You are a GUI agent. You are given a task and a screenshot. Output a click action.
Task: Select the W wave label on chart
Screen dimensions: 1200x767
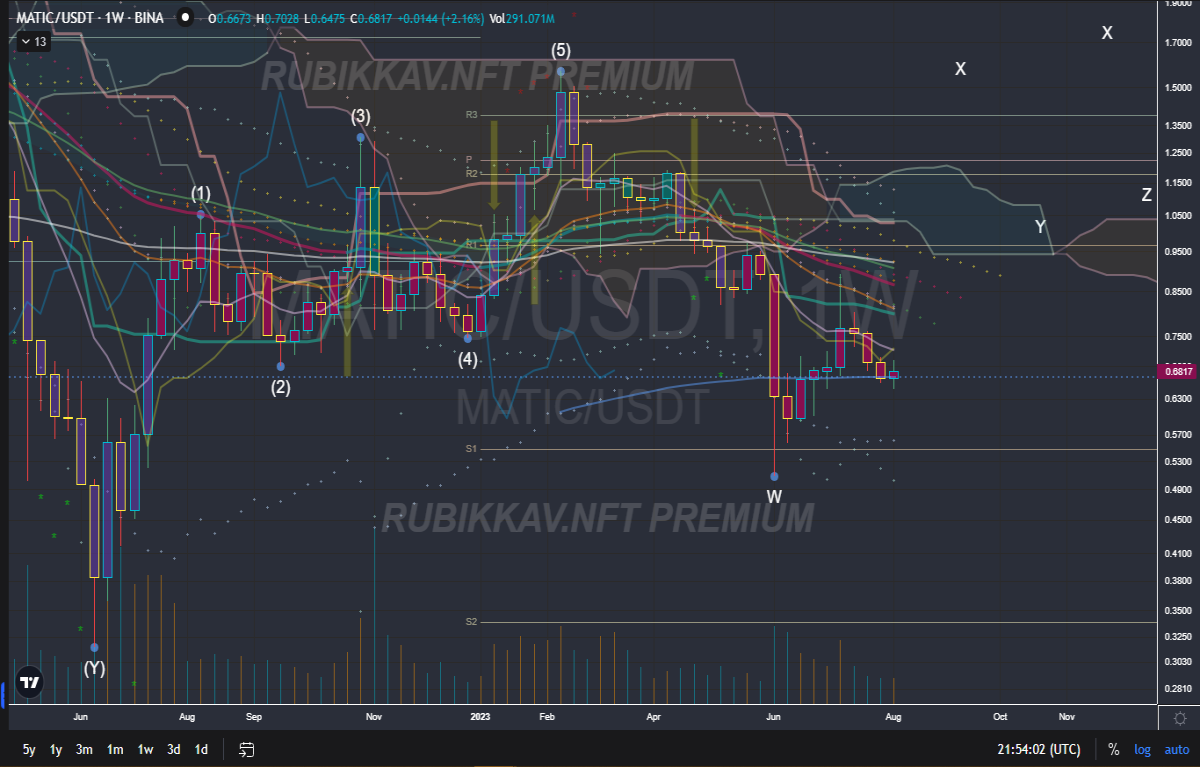pos(775,496)
